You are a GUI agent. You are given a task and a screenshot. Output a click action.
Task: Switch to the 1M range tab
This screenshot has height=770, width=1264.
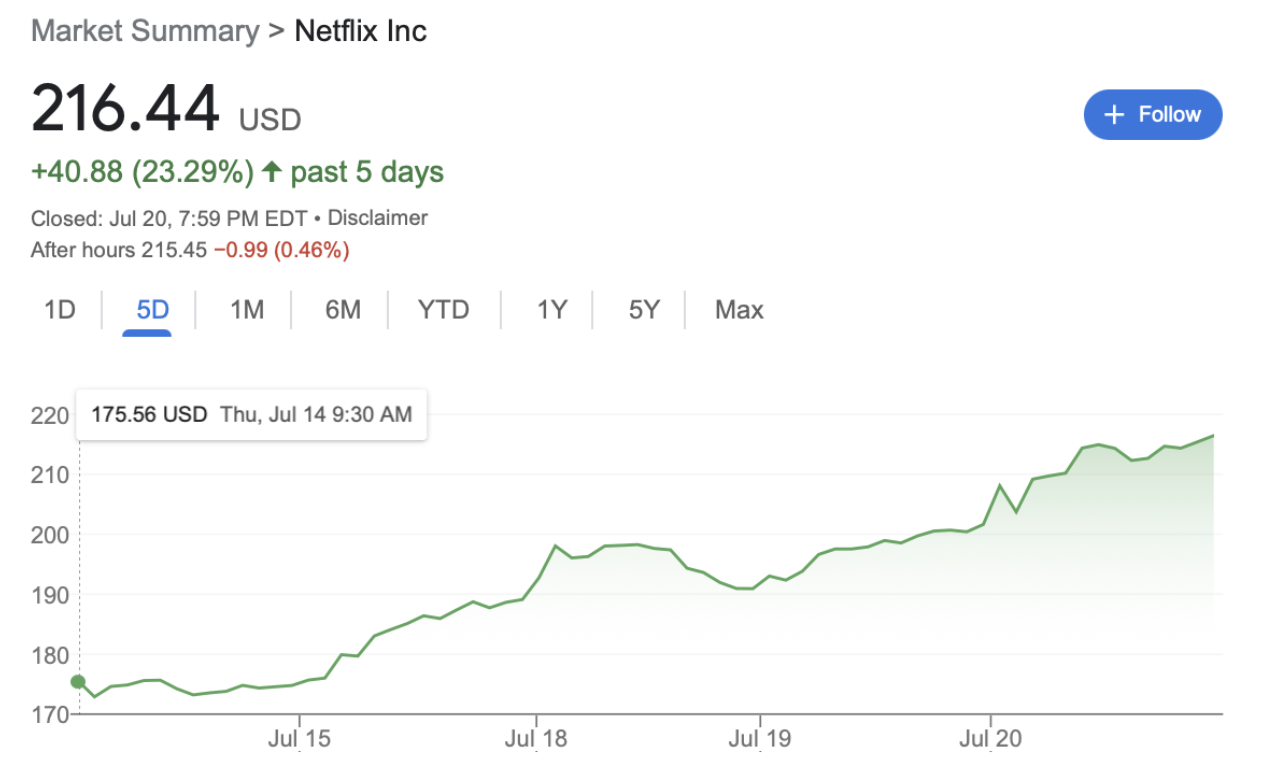[247, 310]
